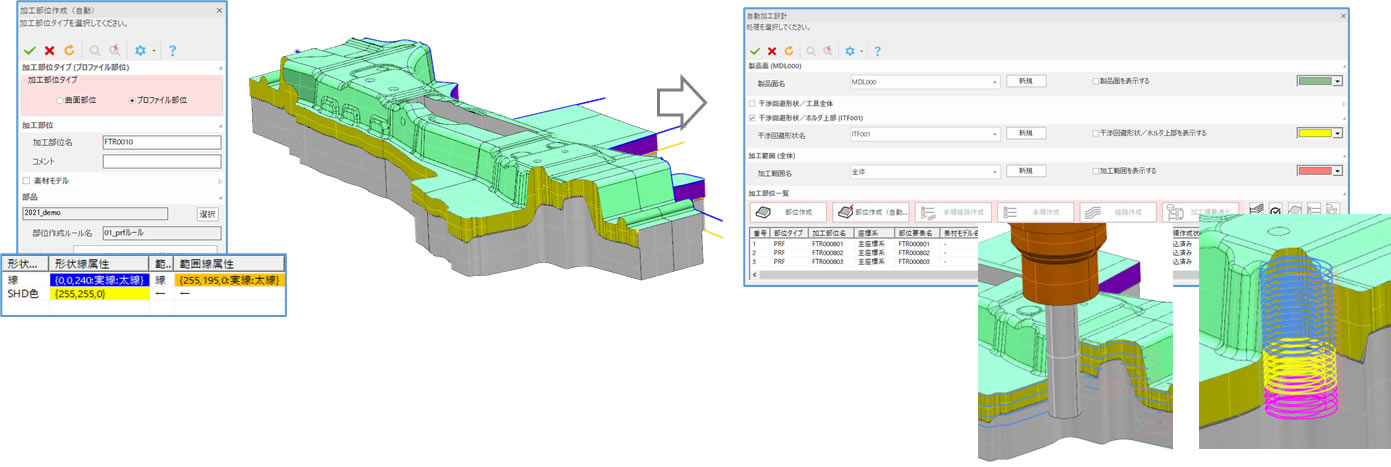Click red X cancel in 加工部位作成 dialog

49,50
